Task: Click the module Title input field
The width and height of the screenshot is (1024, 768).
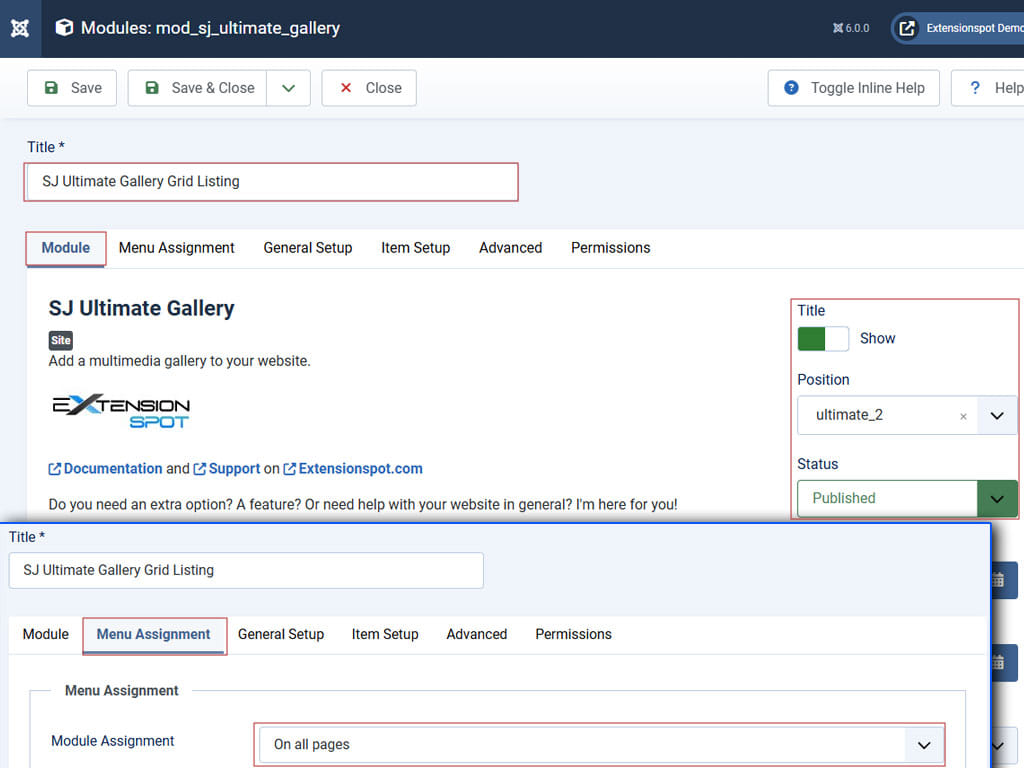Action: click(270, 182)
